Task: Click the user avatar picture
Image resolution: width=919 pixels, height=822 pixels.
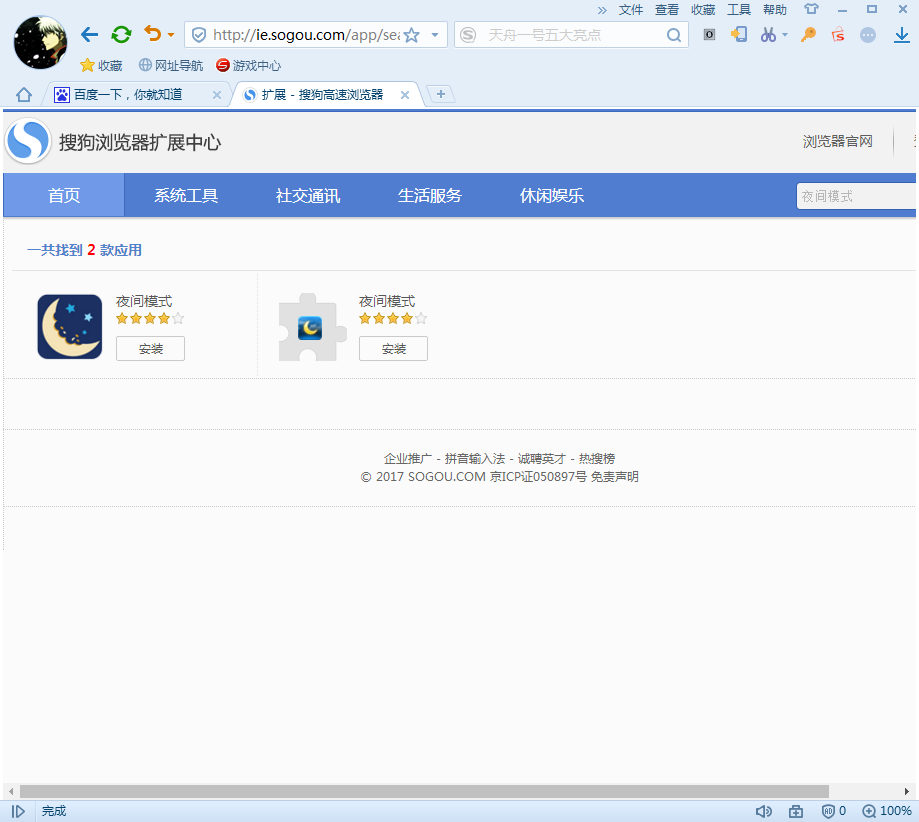Action: click(x=40, y=42)
